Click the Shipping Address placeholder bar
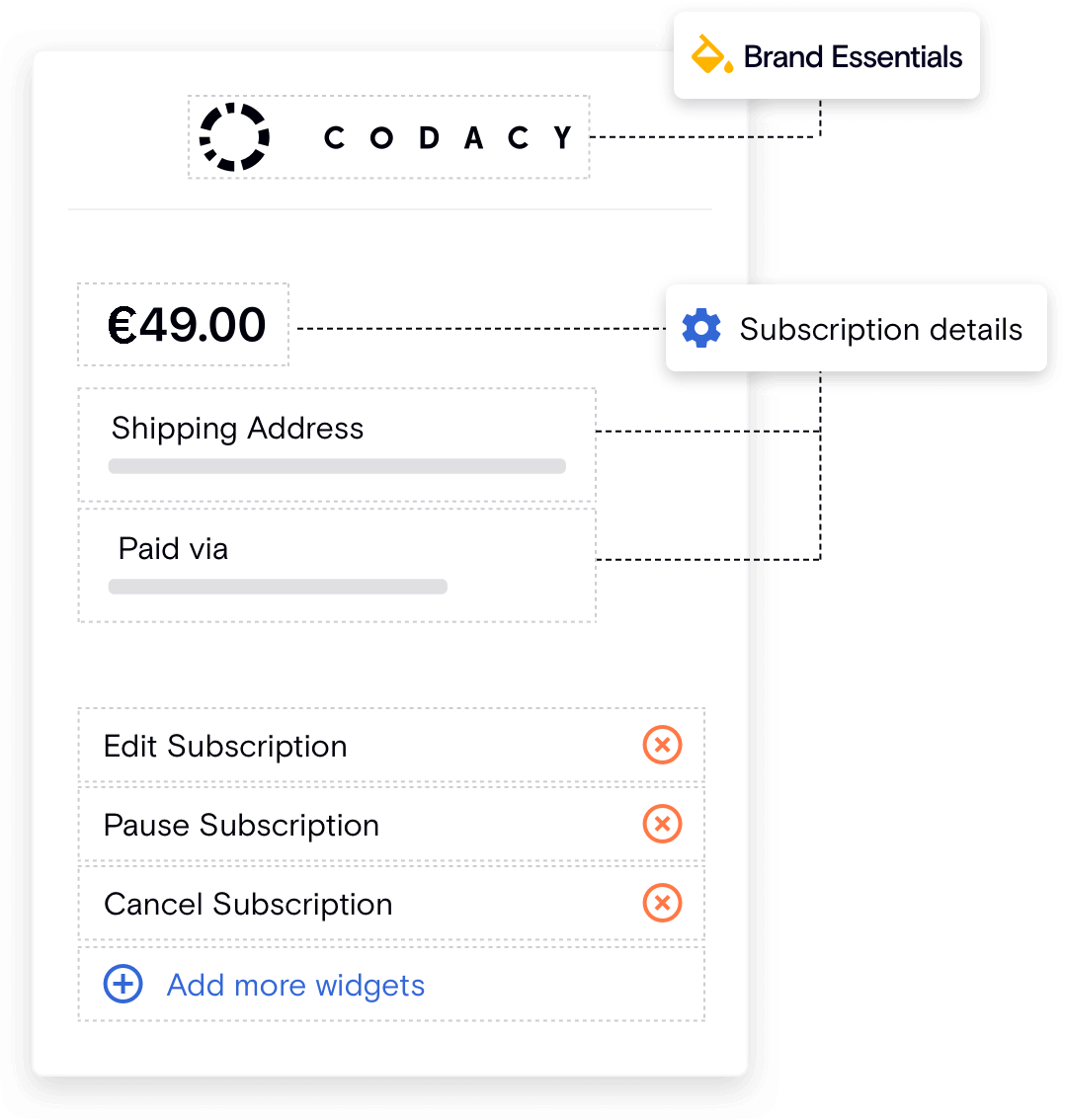The height and width of the screenshot is (1120, 1065). pos(336,466)
